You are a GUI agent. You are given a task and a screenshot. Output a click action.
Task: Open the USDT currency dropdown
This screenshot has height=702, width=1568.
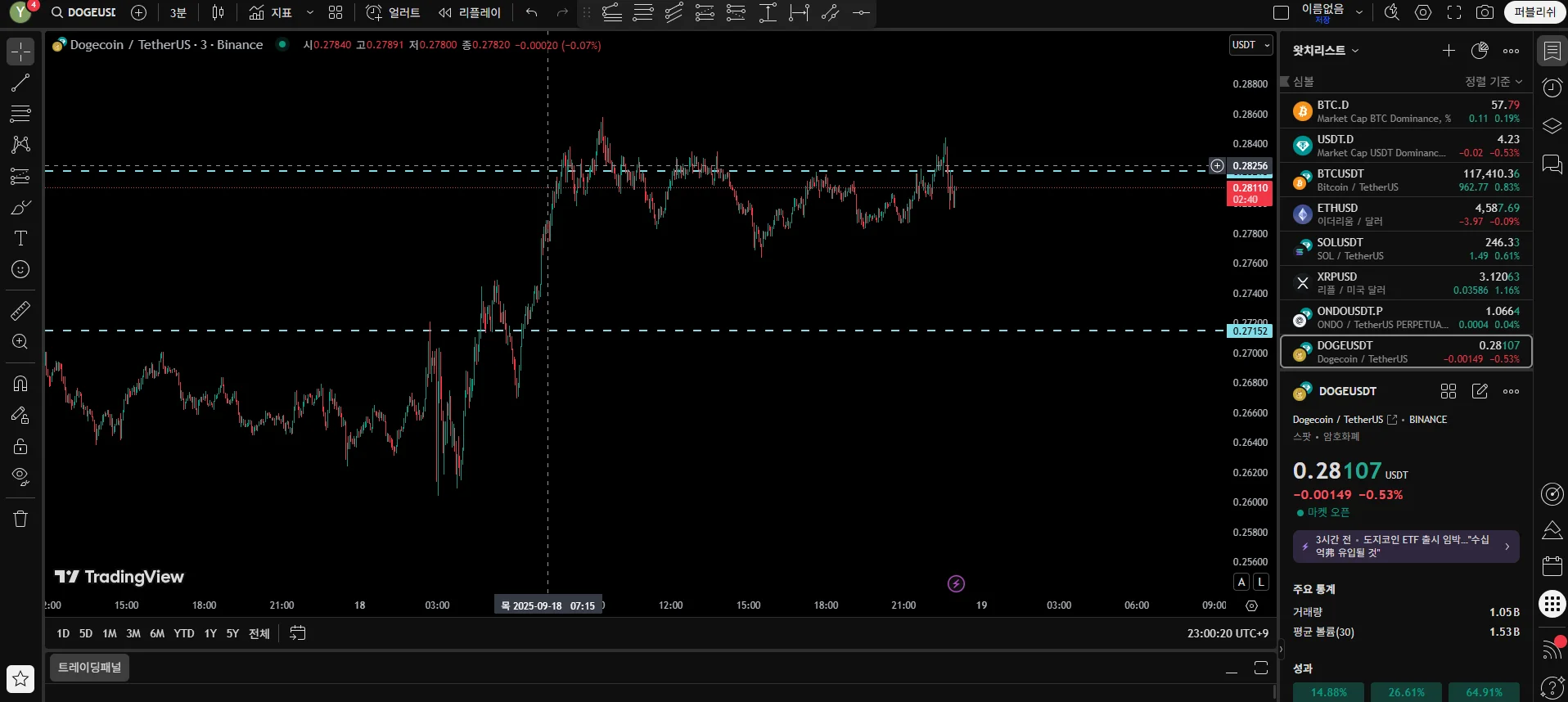pos(1251,45)
